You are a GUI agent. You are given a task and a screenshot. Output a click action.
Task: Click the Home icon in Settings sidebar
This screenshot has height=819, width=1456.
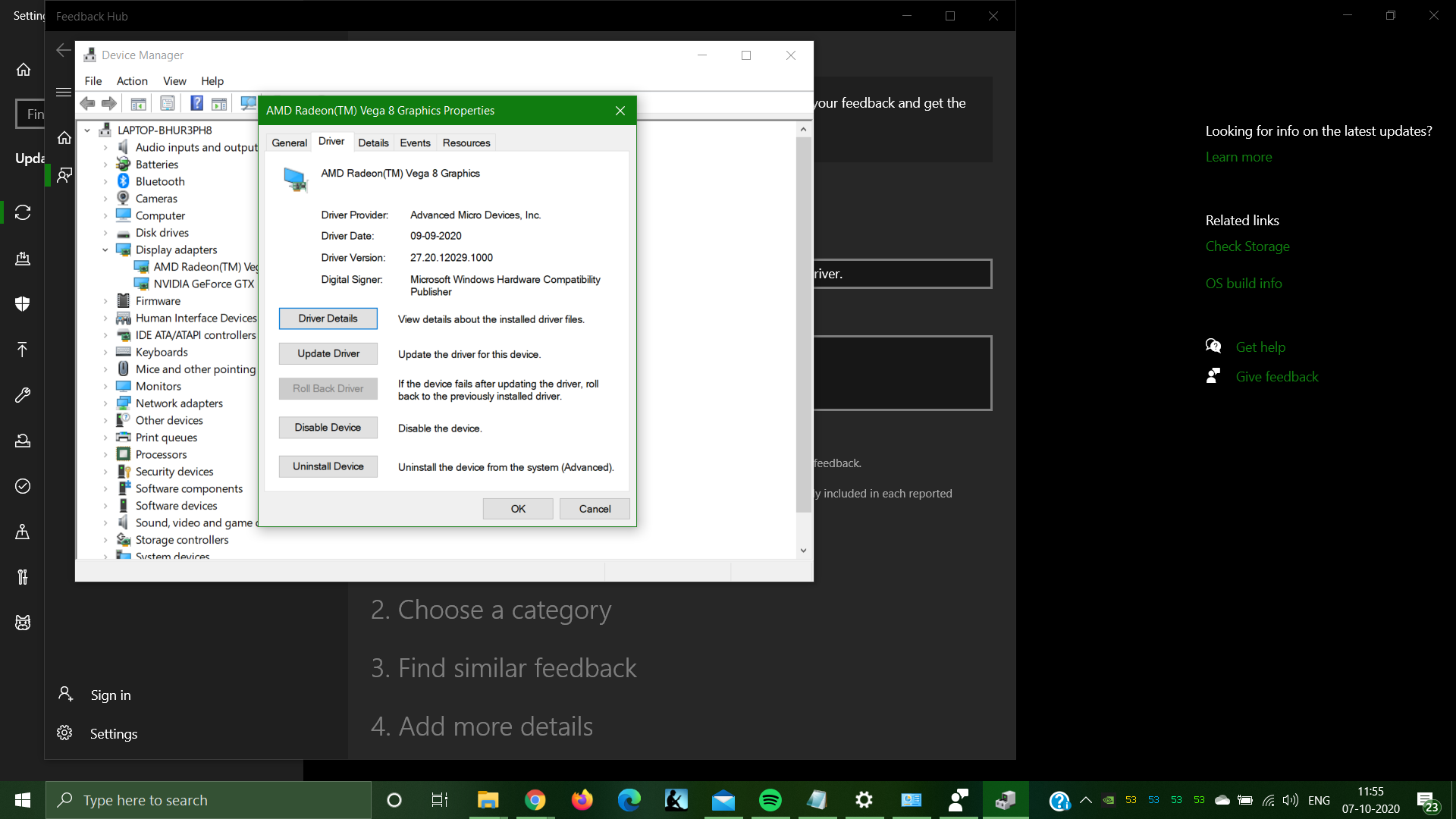(23, 70)
